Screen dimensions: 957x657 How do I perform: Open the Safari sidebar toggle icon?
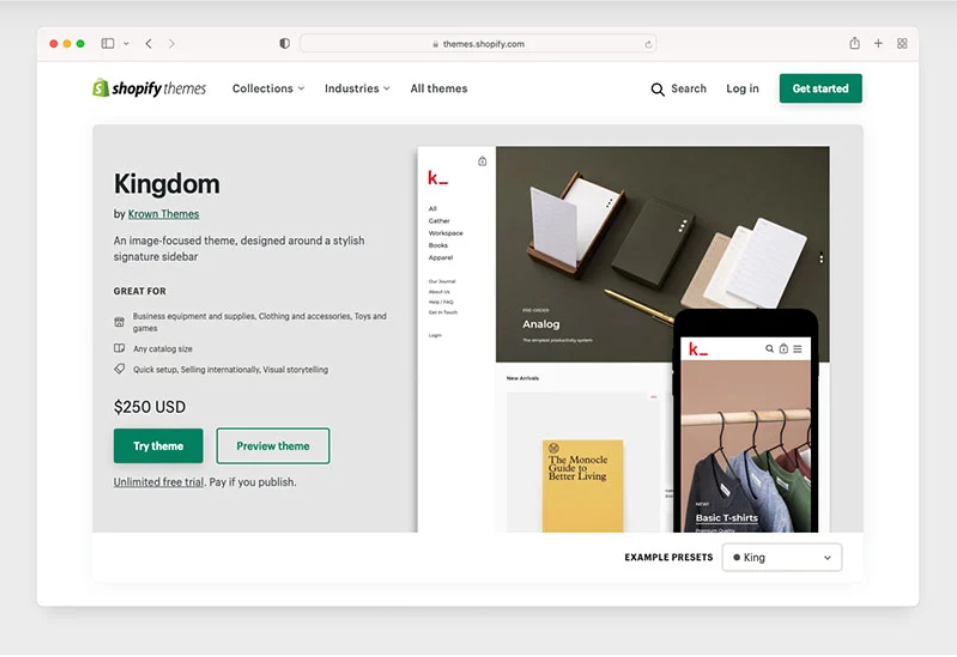[107, 43]
